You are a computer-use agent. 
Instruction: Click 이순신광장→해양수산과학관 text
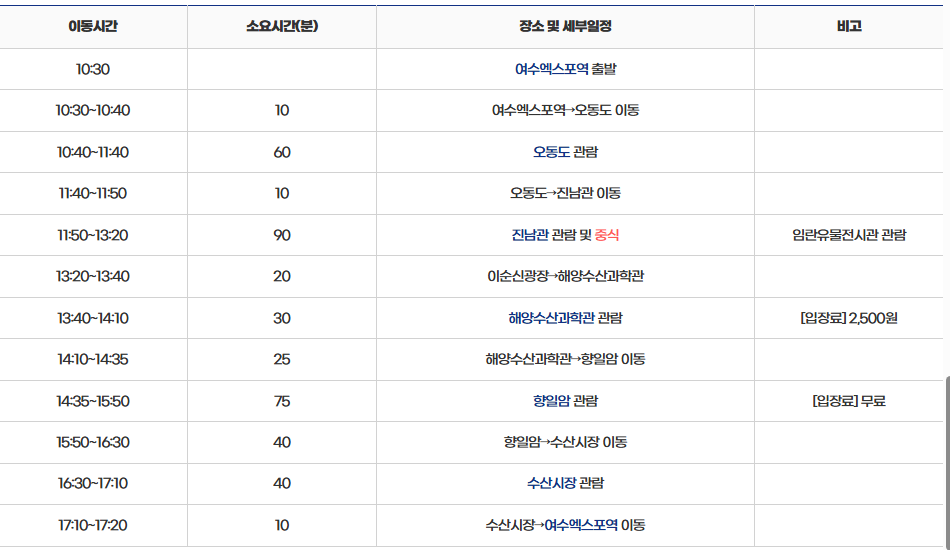tap(565, 276)
